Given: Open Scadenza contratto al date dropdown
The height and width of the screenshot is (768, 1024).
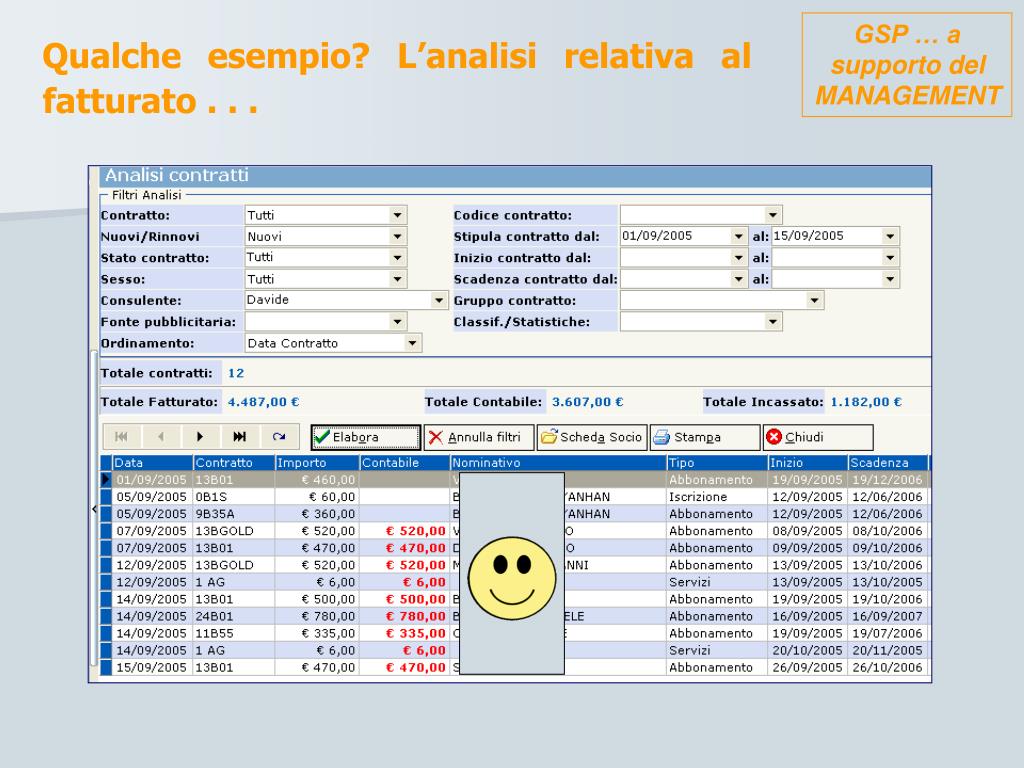Looking at the screenshot, I should 890,279.
